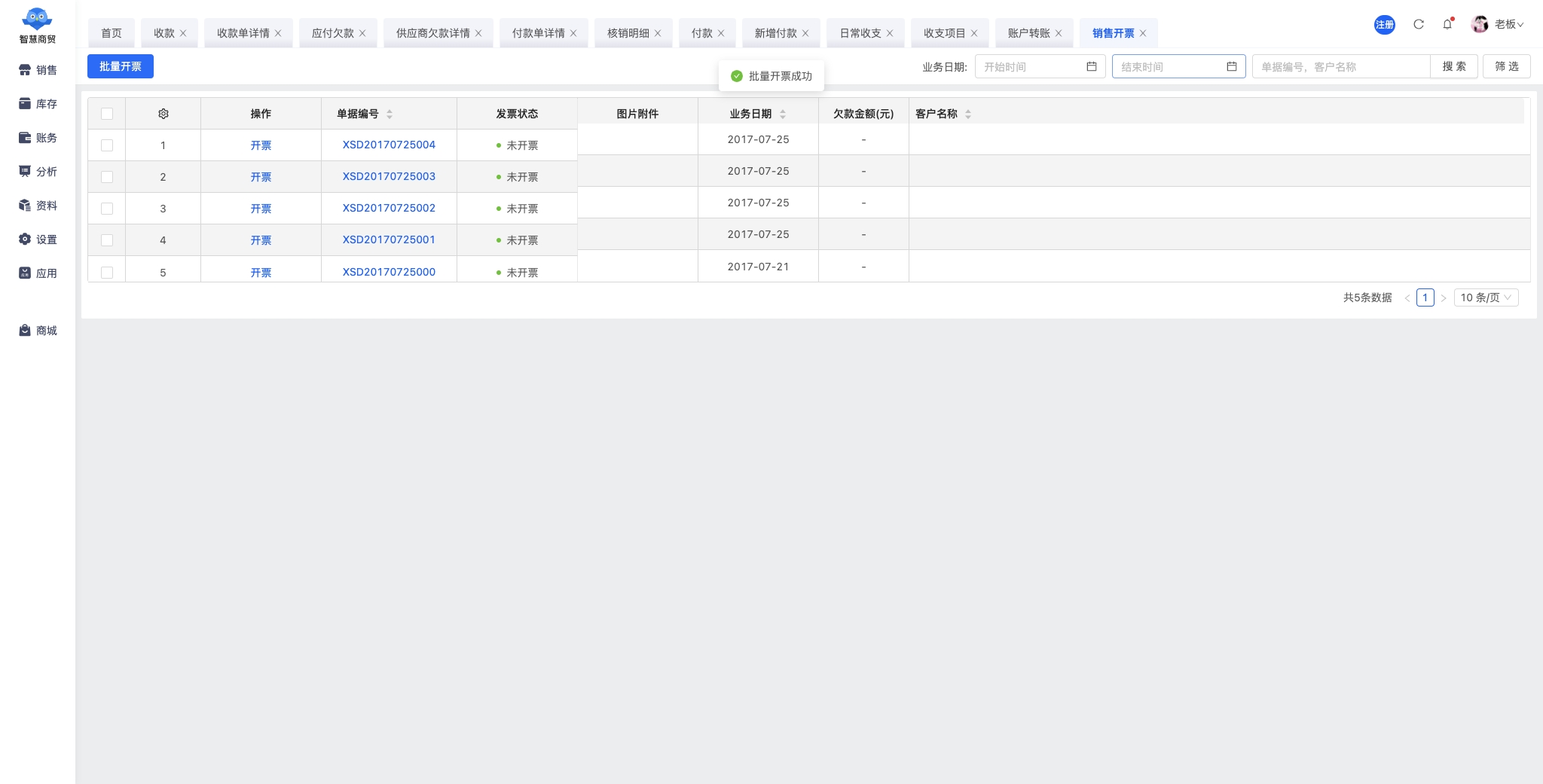Viewport: 1543px width, 784px height.
Task: Close the 核销明细 tab
Action: coord(658,33)
